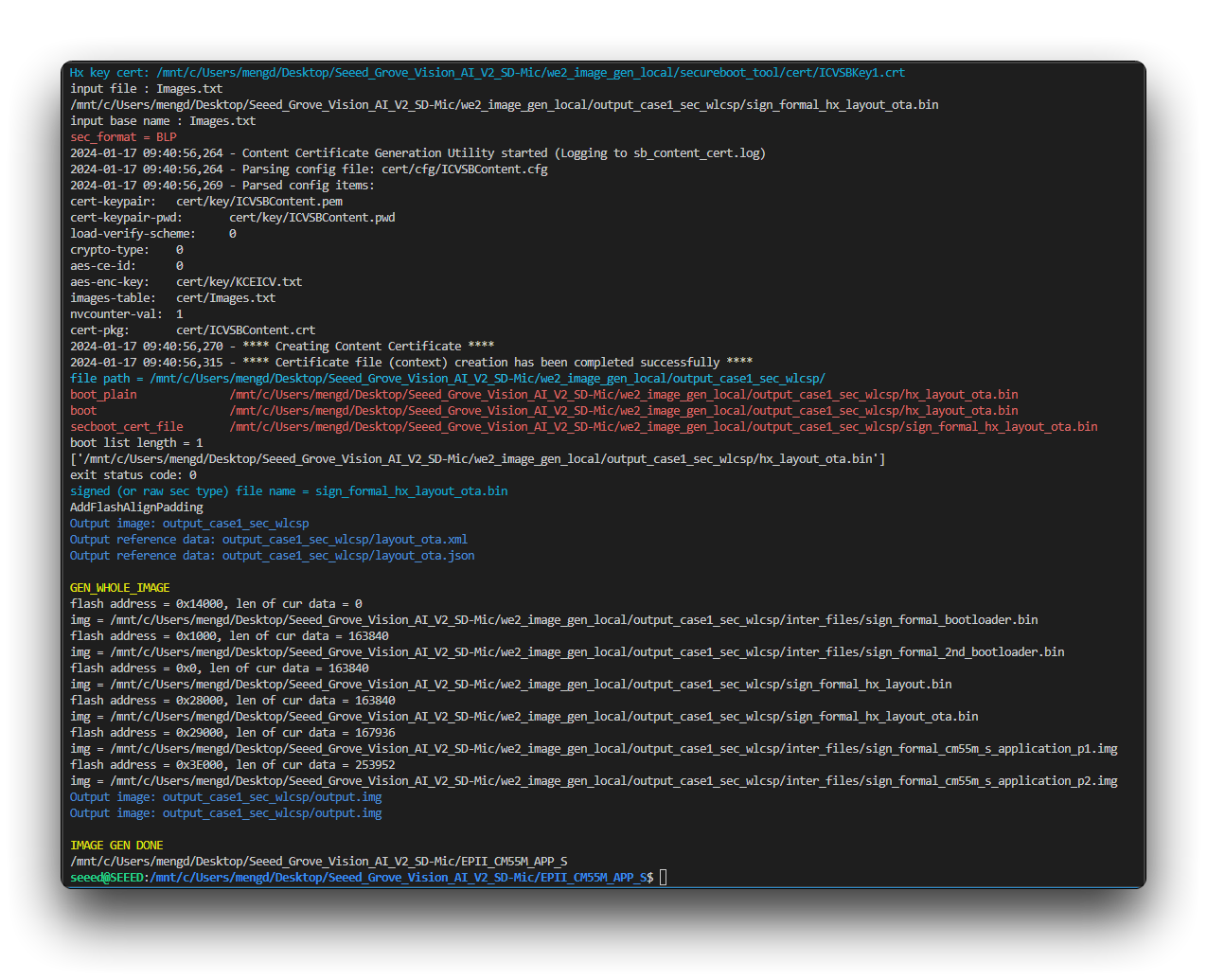
Task: Click the blue 'file path =' line
Action: click(448, 379)
